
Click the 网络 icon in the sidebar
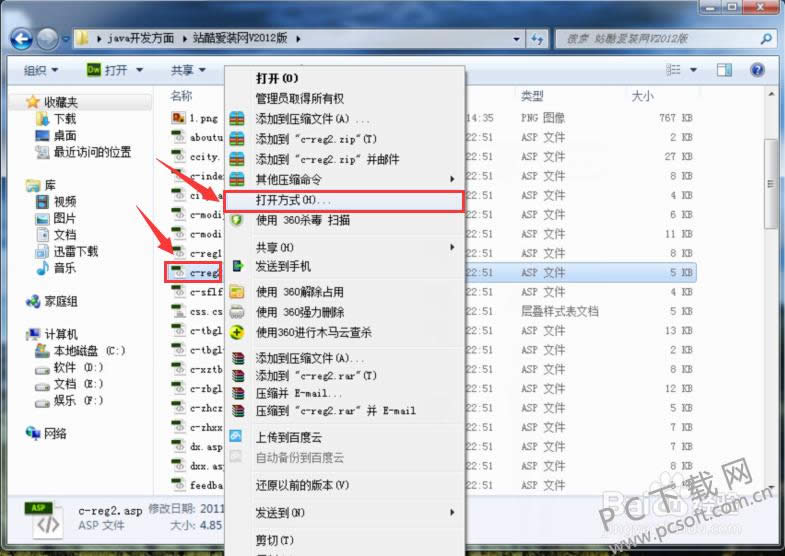(33, 433)
